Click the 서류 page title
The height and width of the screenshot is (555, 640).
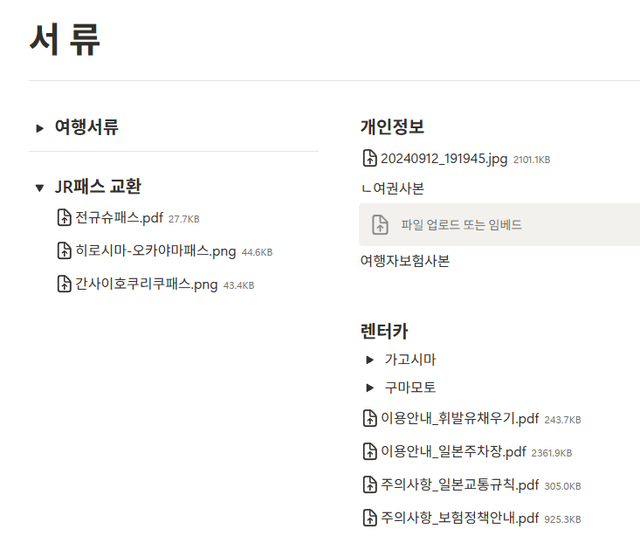tap(65, 40)
